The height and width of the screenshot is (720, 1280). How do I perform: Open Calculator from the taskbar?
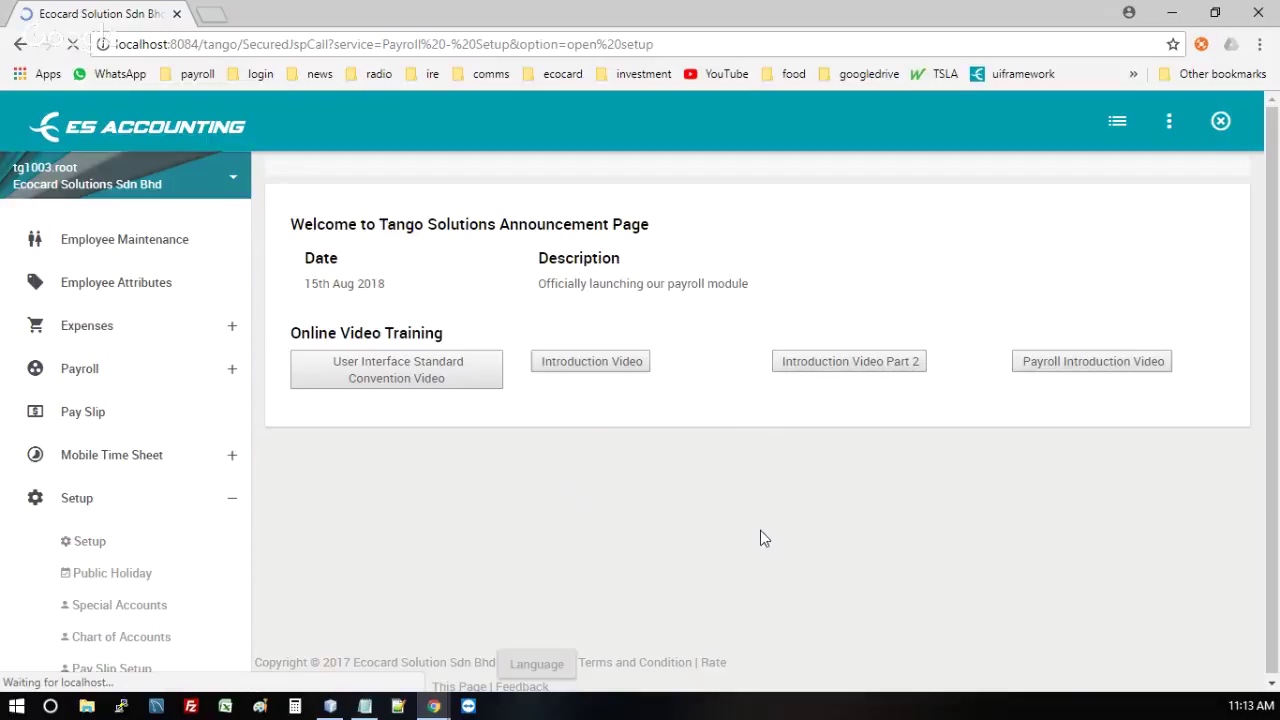point(295,706)
